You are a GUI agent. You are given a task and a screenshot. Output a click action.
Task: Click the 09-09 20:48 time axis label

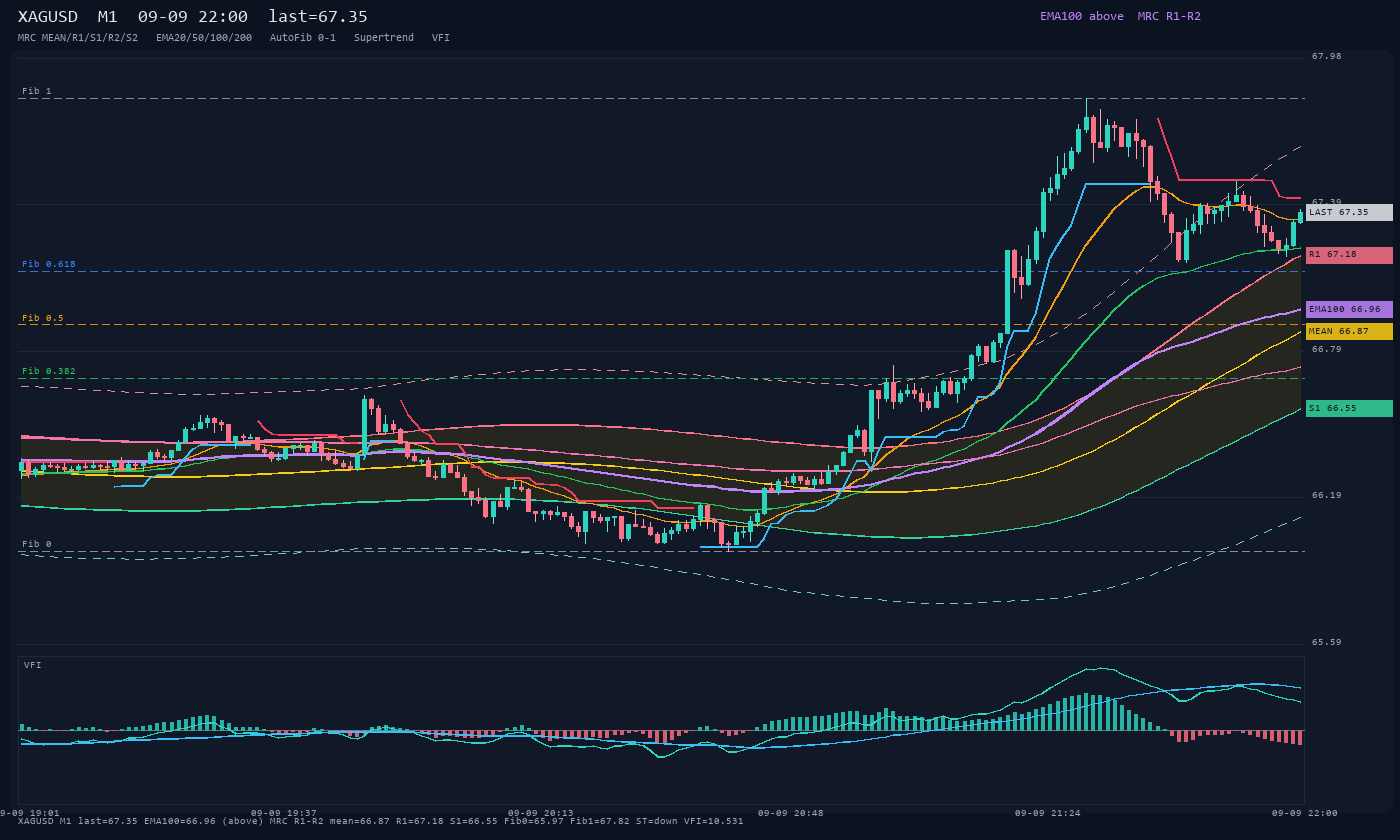tap(791, 813)
